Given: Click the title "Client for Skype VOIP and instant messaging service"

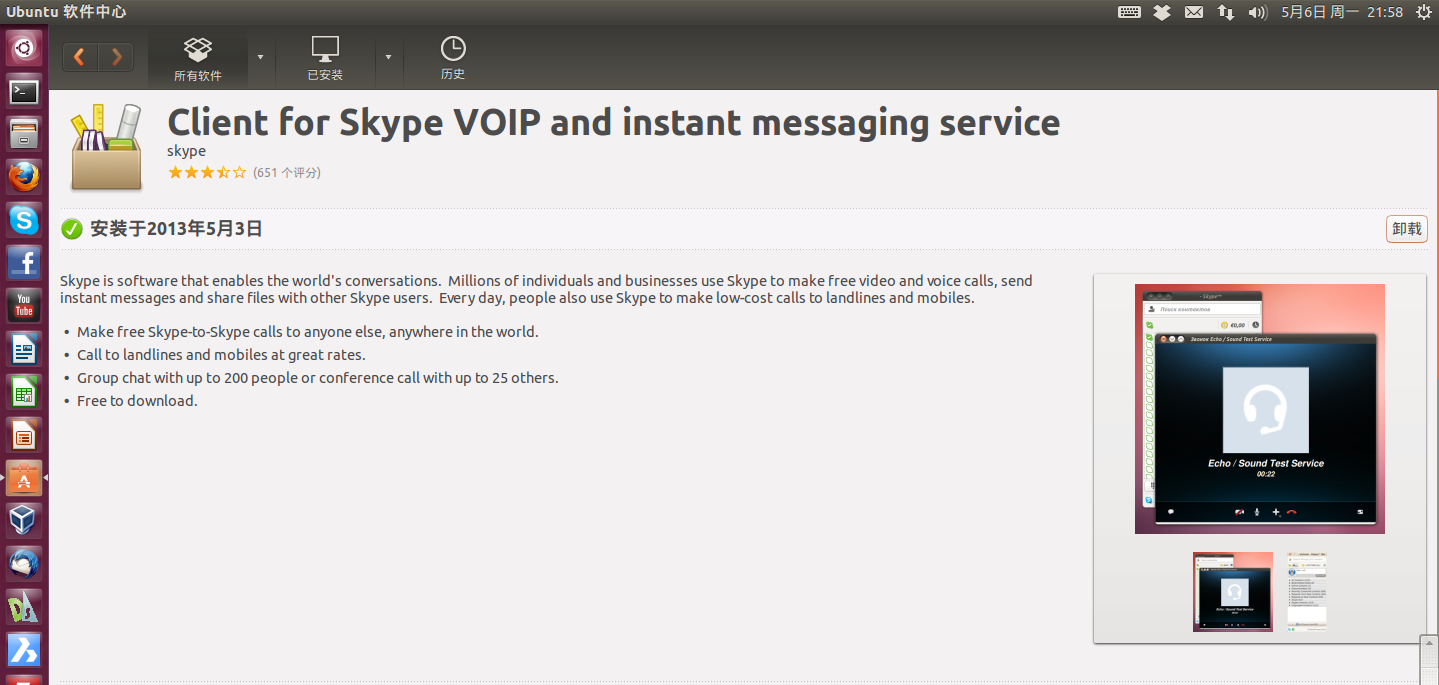Looking at the screenshot, I should tap(613, 122).
